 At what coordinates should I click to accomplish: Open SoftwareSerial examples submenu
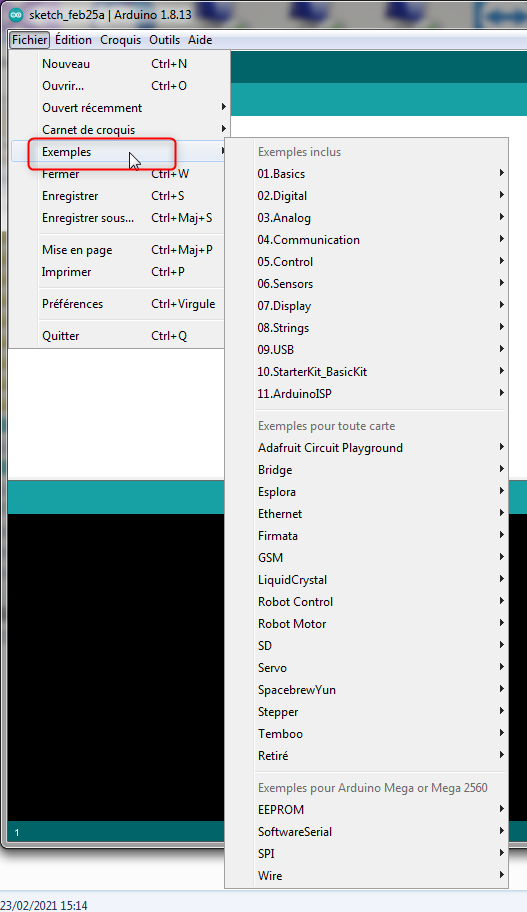366,832
